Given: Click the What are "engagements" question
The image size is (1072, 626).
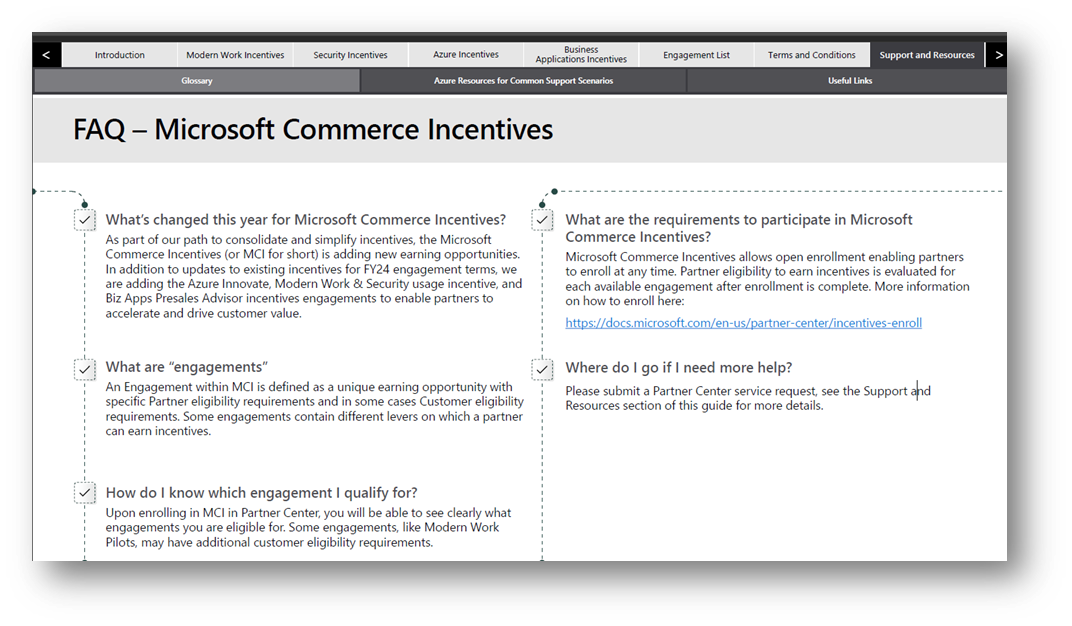Looking at the screenshot, I should pos(187,367).
